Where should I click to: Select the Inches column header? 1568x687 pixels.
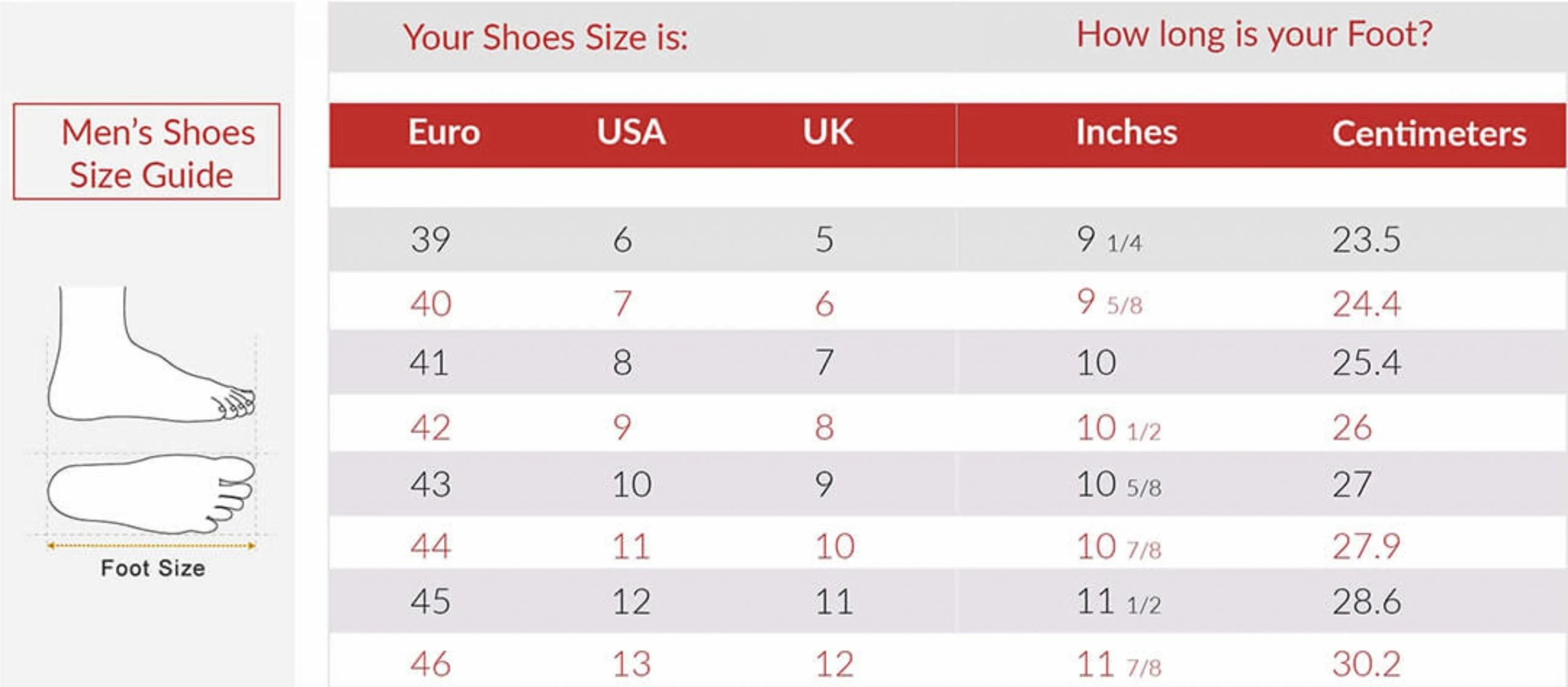click(x=1126, y=132)
